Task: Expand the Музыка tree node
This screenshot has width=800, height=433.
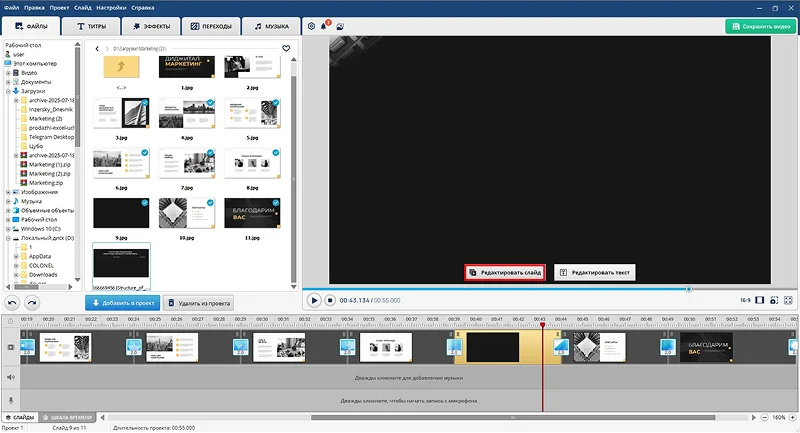Action: [8, 201]
